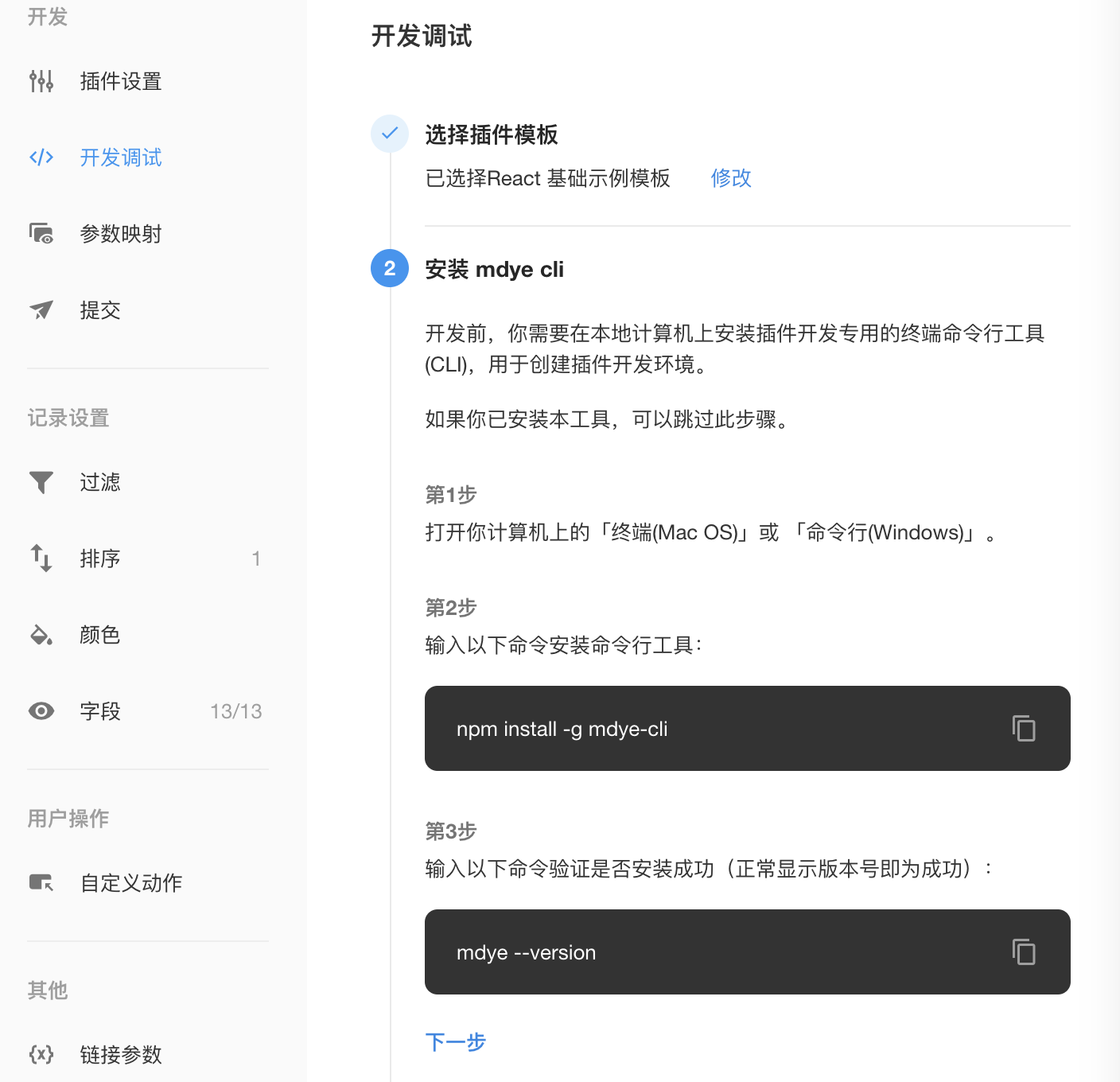
Task: Click the custom action cursor icon
Action: click(41, 883)
